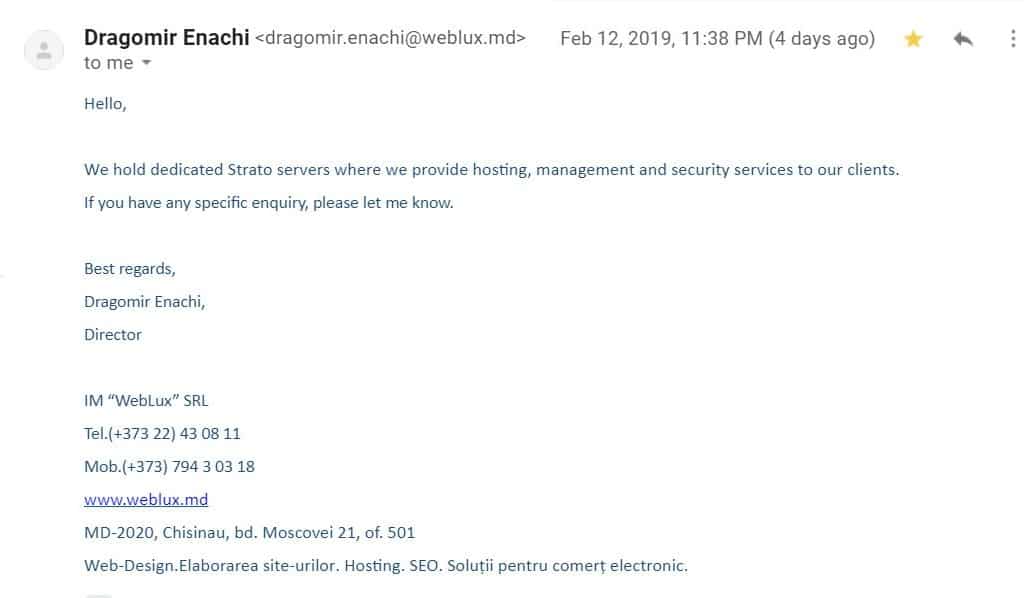
Task: Click the IM "WebLux" SRL company line
Action: point(146,400)
